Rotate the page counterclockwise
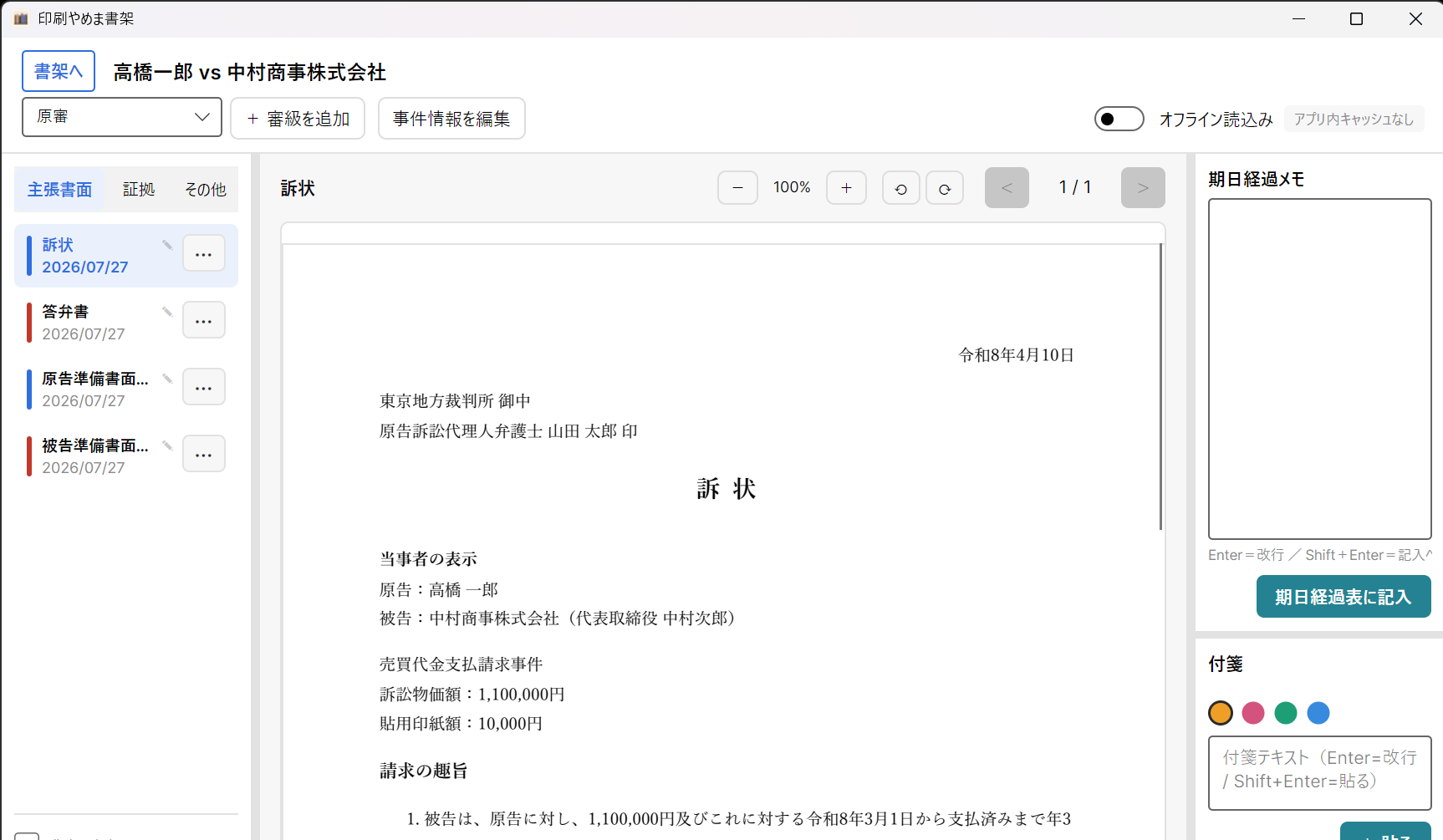The height and width of the screenshot is (840, 1443). [901, 188]
